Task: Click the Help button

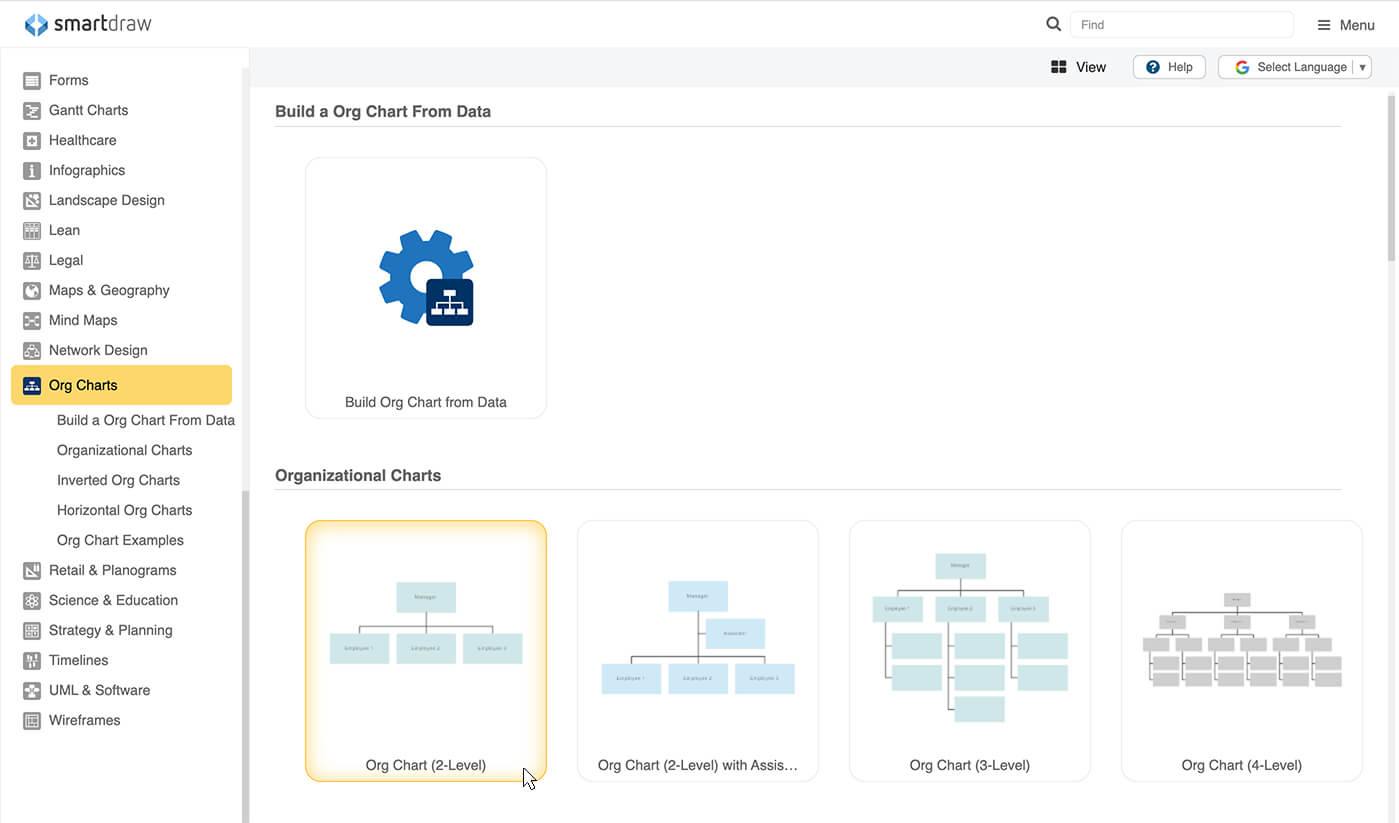Action: 1169,67
